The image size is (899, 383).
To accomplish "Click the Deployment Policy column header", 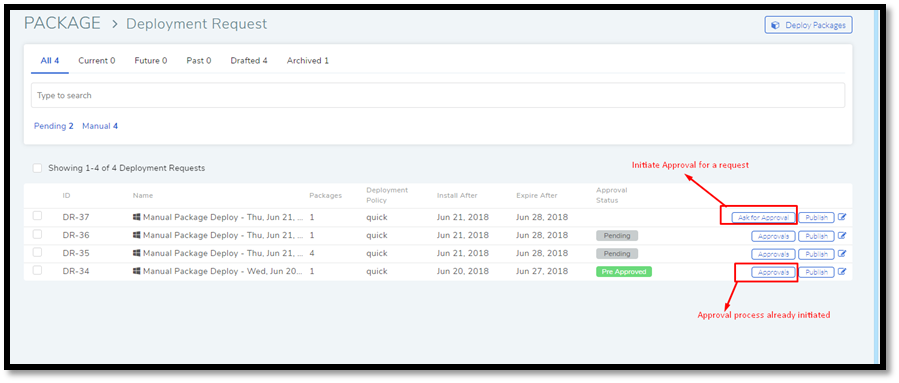I will coord(387,195).
